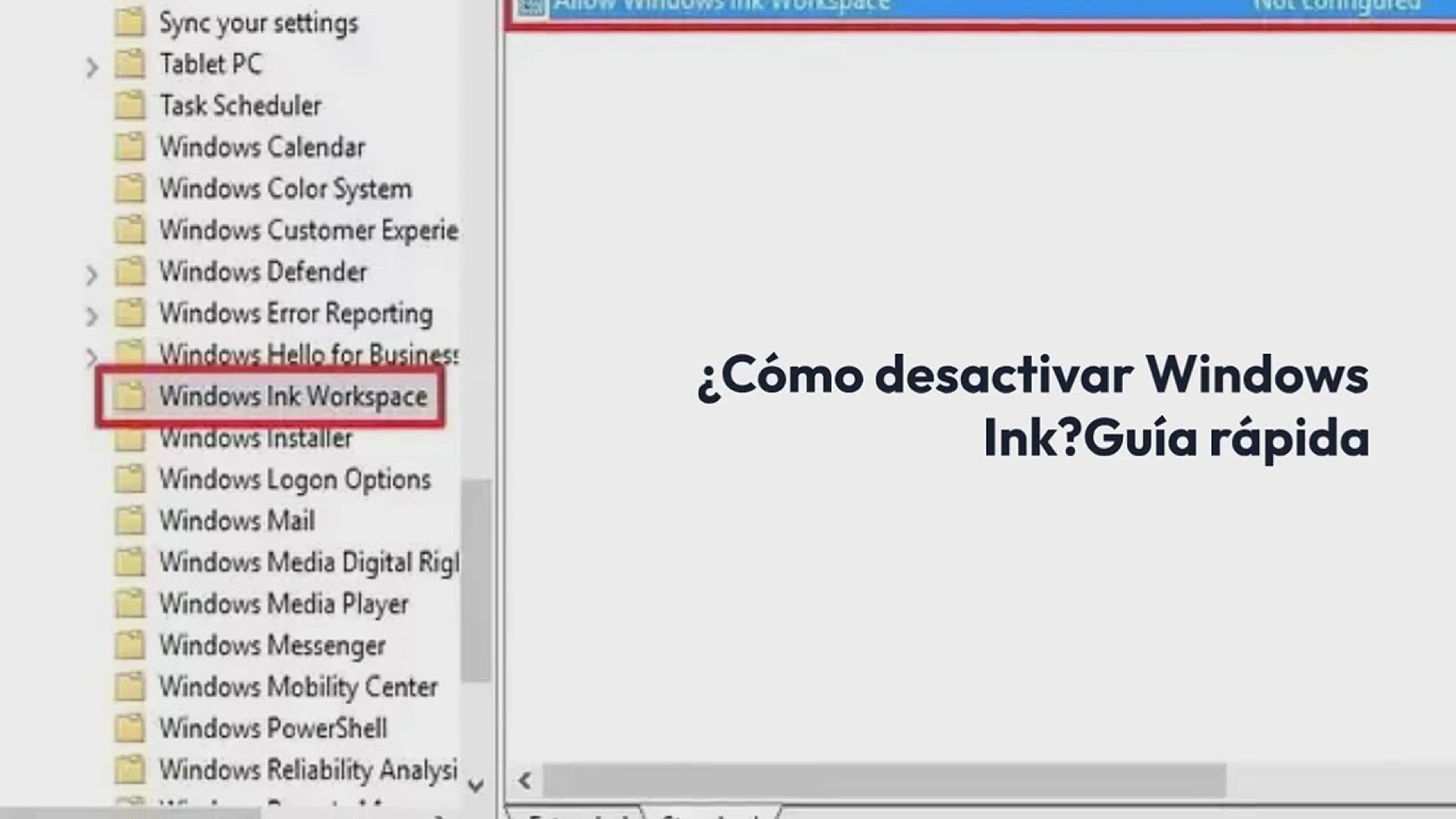Click the Windows Ink Workspace folder icon

129,396
